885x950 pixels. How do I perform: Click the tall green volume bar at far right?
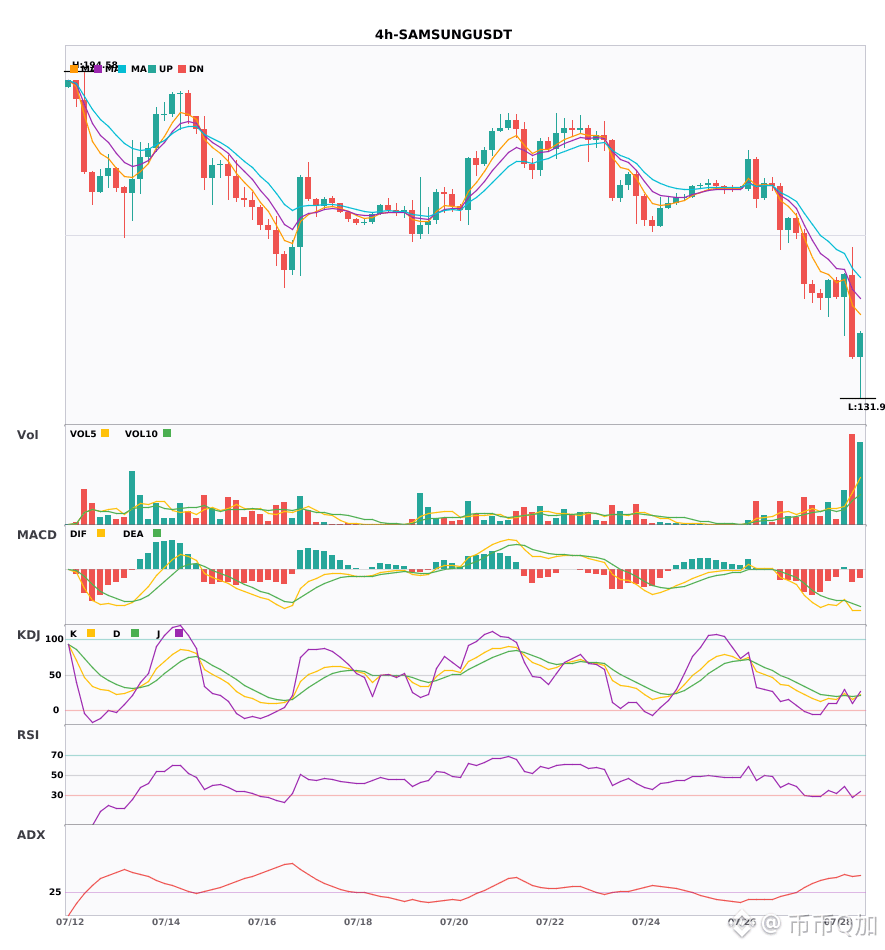point(860,483)
